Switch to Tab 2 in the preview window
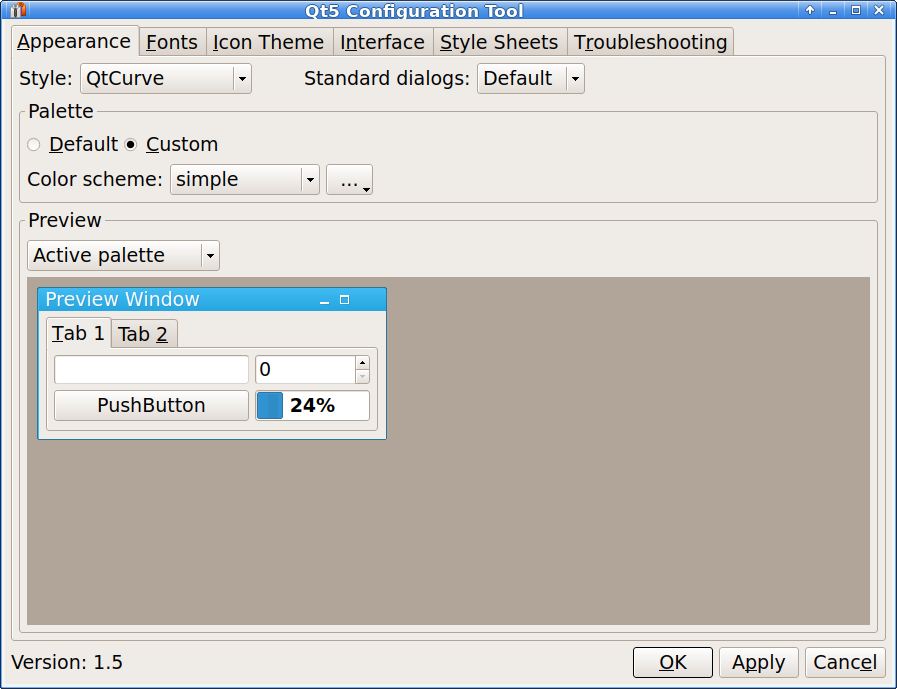Screen dimensions: 897x689 coord(142,333)
